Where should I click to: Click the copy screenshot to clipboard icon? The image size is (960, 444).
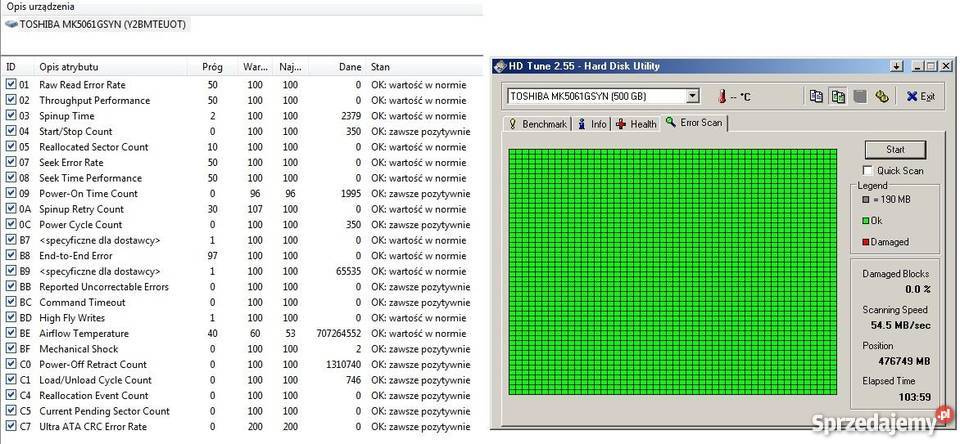(838, 96)
